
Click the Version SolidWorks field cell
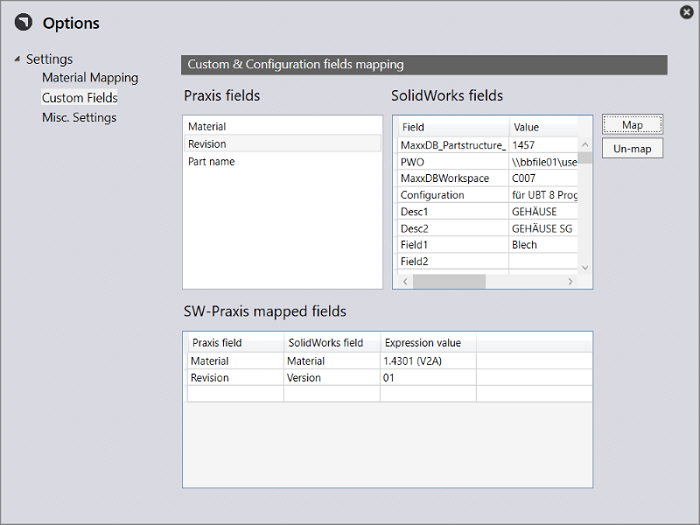click(332, 378)
